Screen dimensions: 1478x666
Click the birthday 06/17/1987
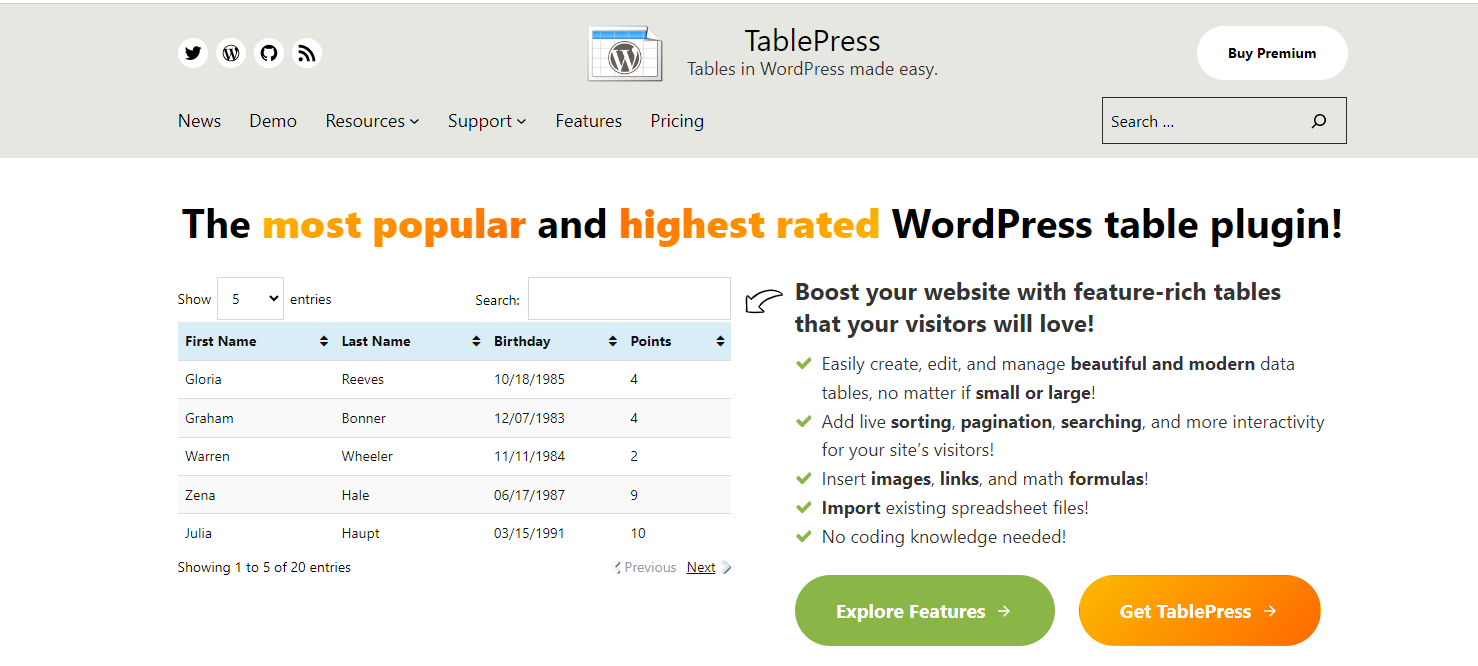pyautogui.click(x=529, y=495)
